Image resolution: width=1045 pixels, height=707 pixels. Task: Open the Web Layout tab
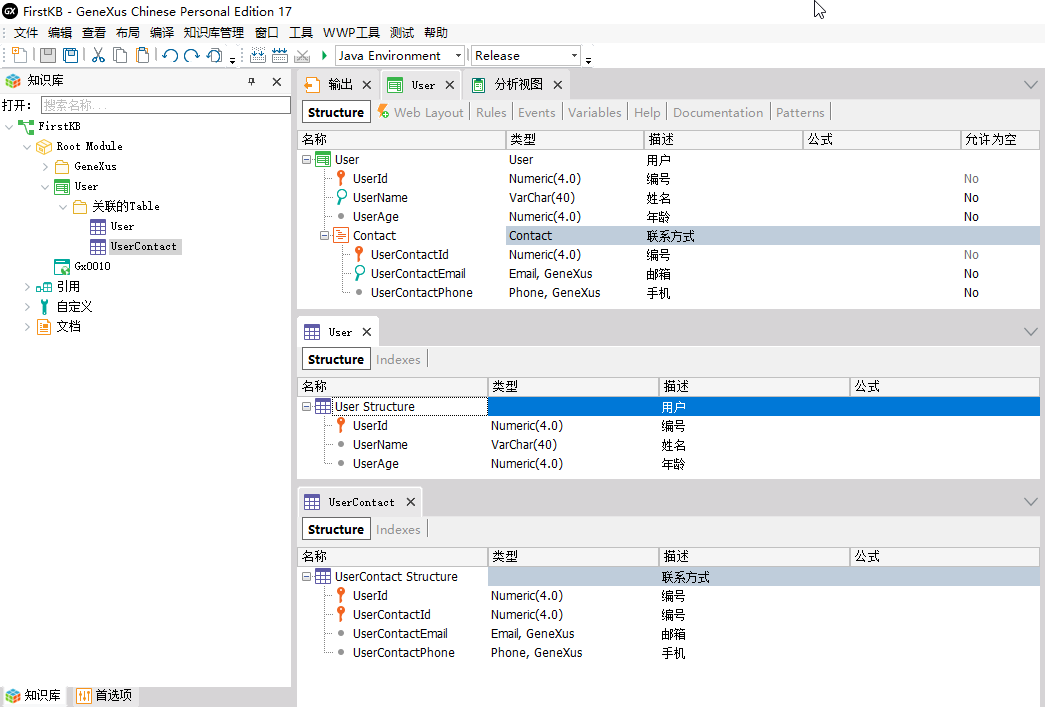(422, 113)
